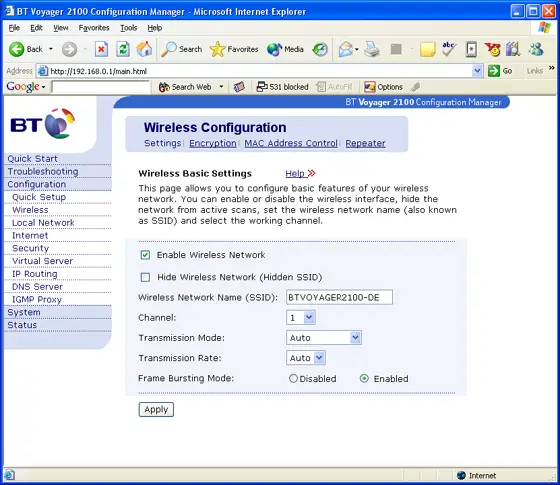Click the document with star icon
This screenshot has width=560, height=485.
click(x=471, y=49)
